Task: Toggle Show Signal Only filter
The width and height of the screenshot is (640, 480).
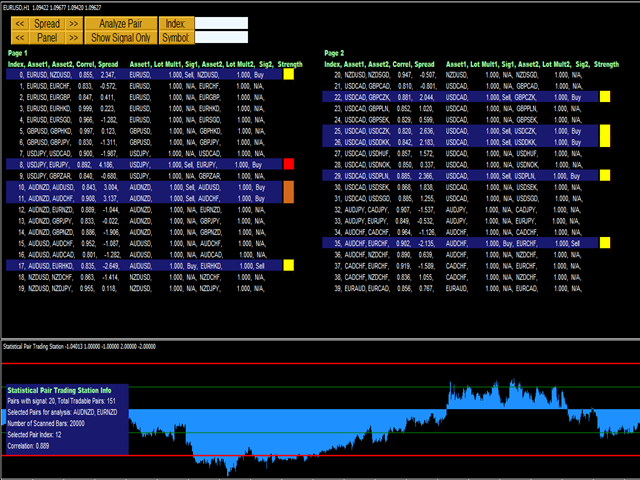Action: click(121, 37)
